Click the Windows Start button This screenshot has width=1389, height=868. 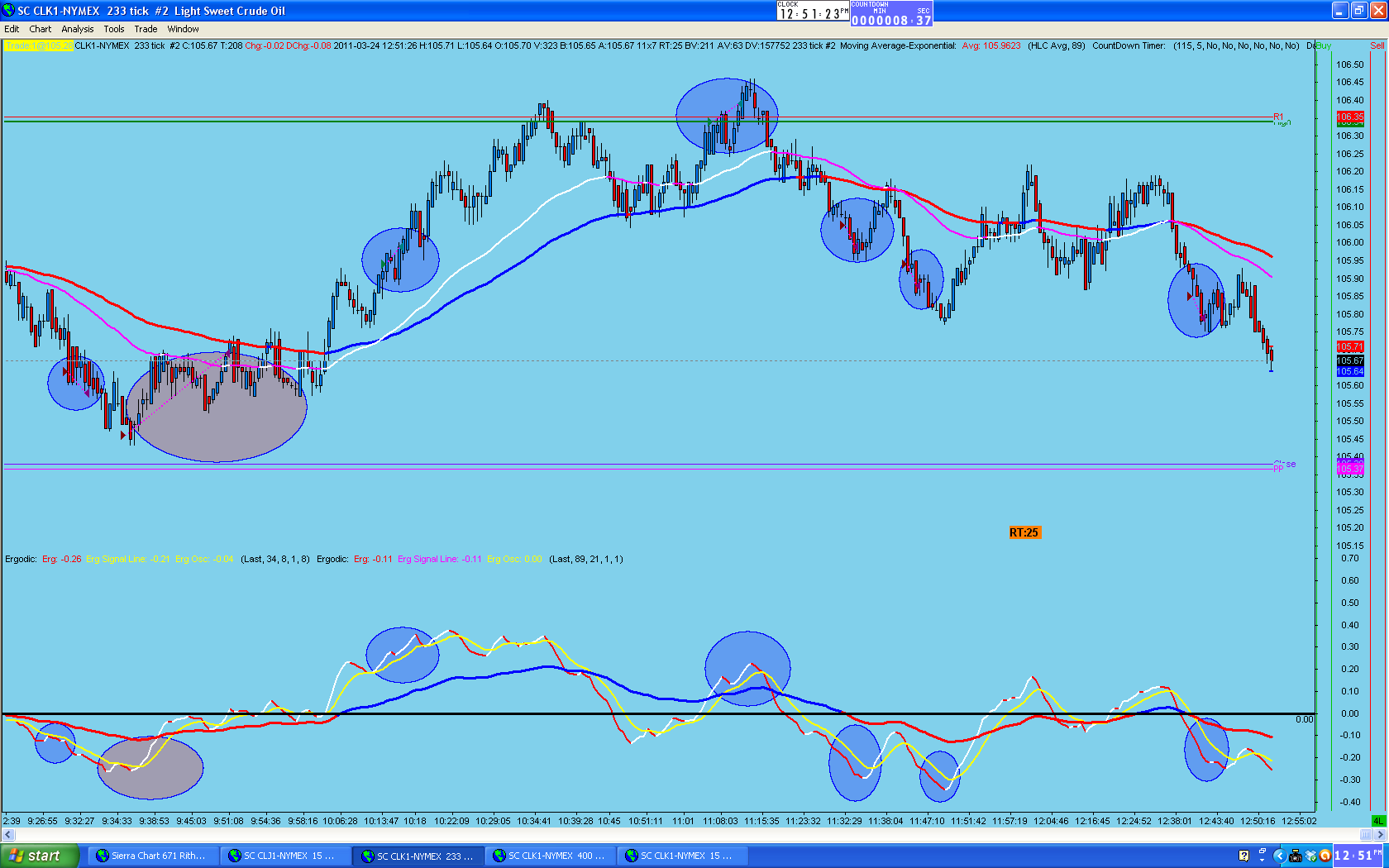[40, 856]
